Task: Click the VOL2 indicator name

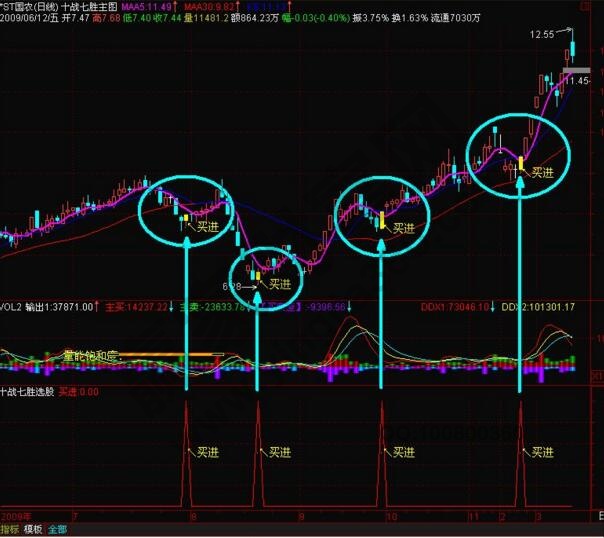Action: (12, 307)
